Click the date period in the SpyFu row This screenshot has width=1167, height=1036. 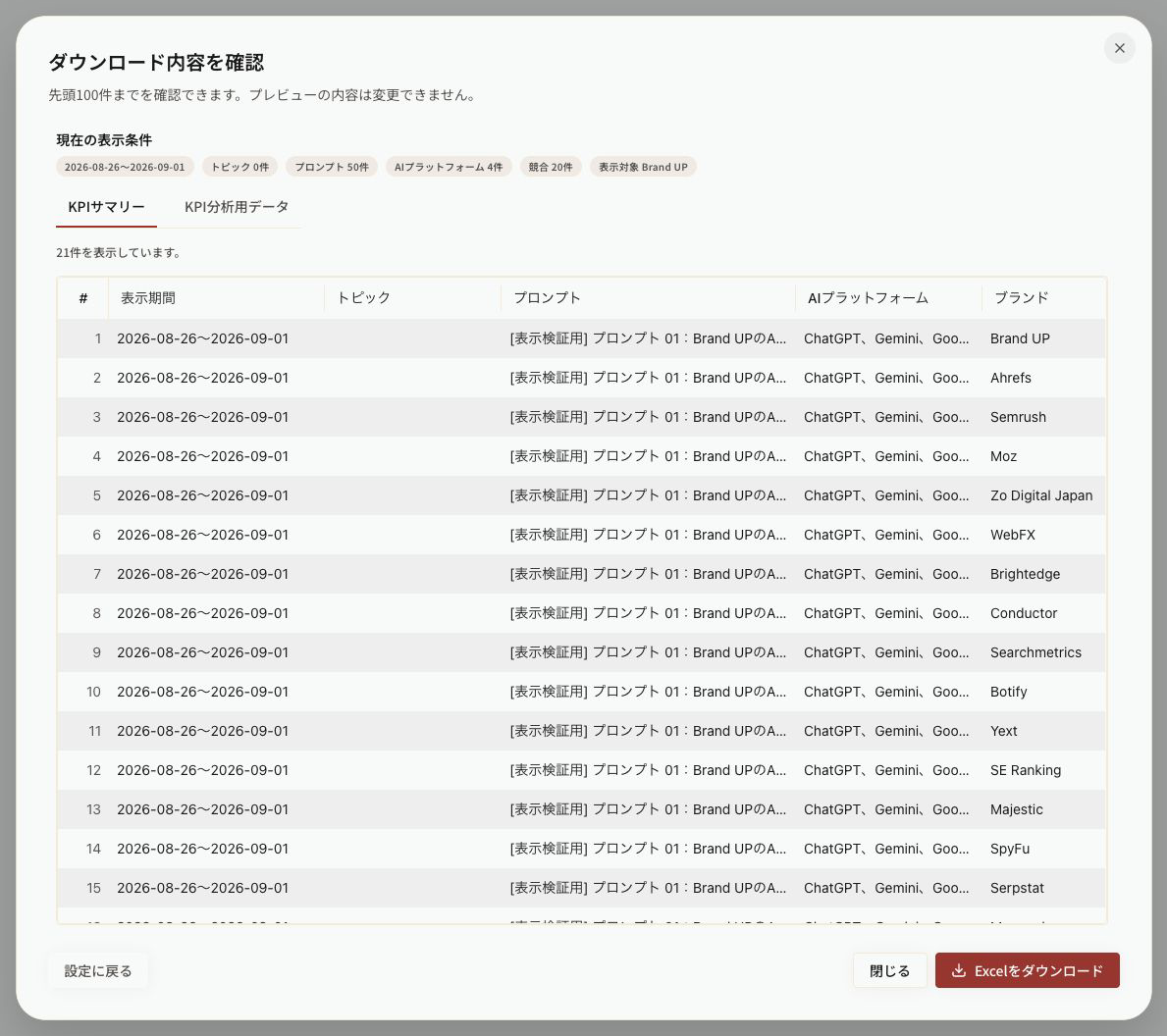(216, 849)
